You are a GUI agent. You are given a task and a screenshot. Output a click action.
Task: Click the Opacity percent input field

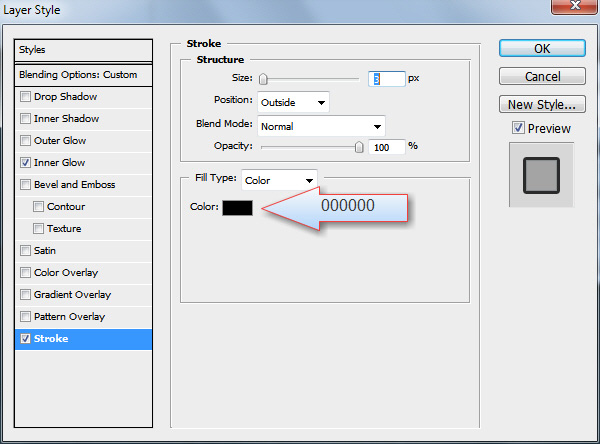(386, 147)
